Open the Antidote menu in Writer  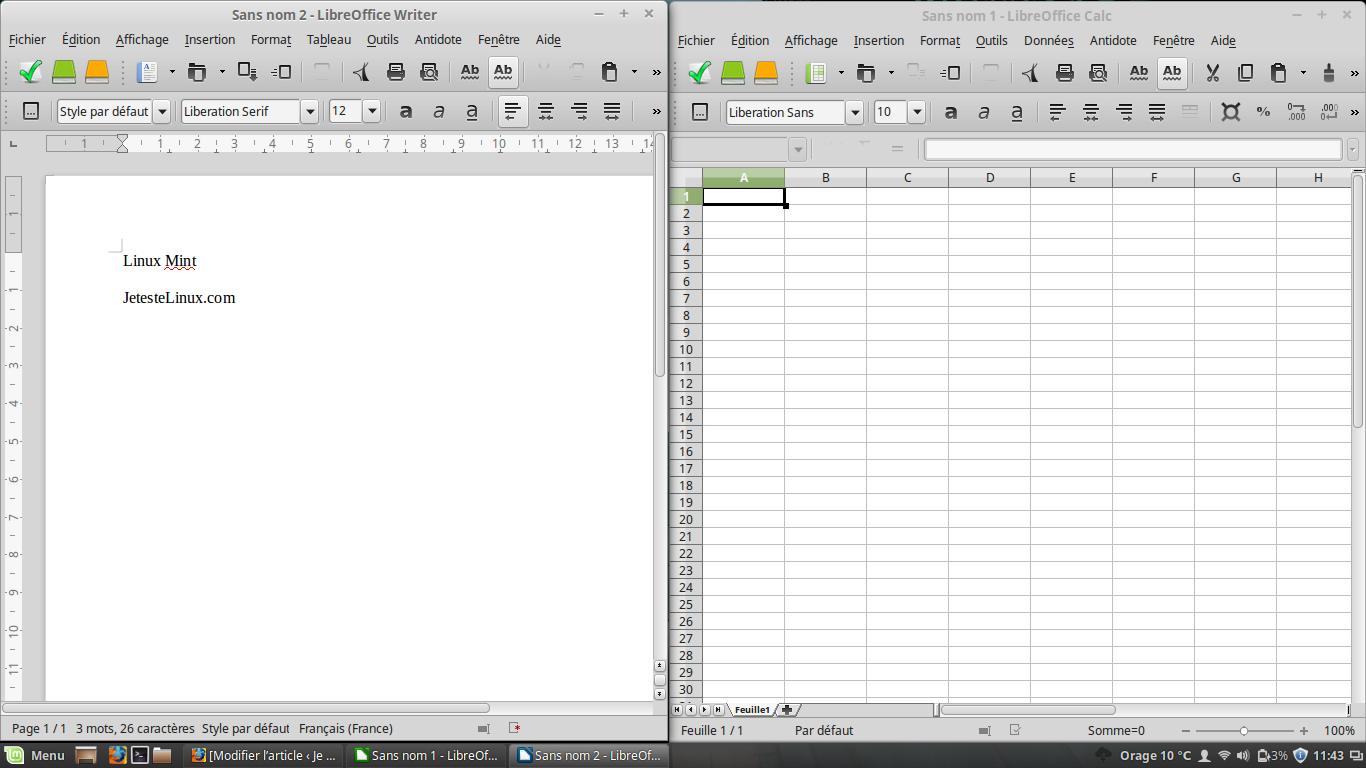tap(438, 39)
